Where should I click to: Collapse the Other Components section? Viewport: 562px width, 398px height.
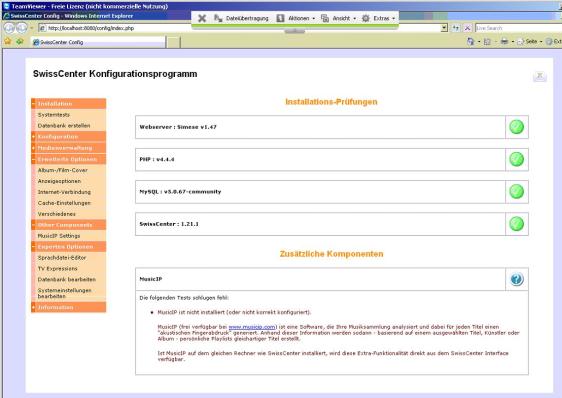pyautogui.click(x=68, y=225)
